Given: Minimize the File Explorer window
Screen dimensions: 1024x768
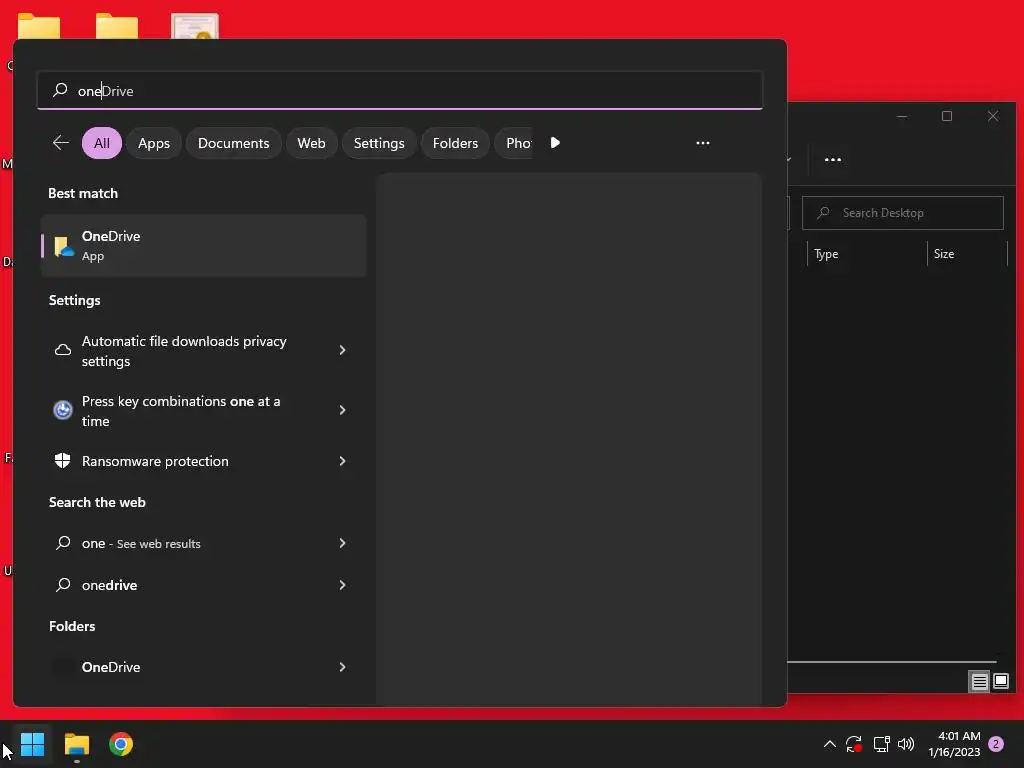Looking at the screenshot, I should (x=902, y=116).
